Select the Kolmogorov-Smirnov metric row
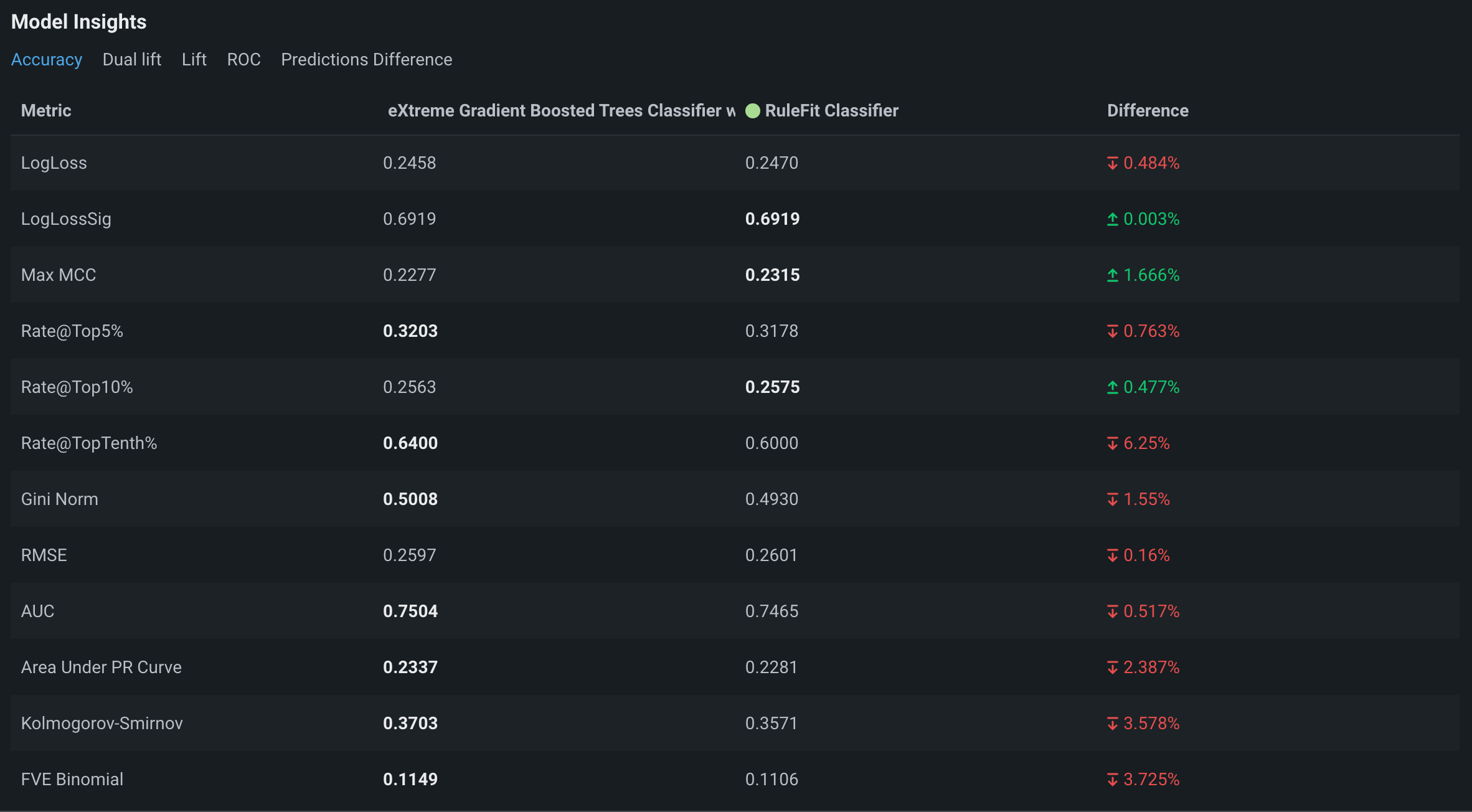Viewport: 1472px width, 812px height. tap(102, 724)
